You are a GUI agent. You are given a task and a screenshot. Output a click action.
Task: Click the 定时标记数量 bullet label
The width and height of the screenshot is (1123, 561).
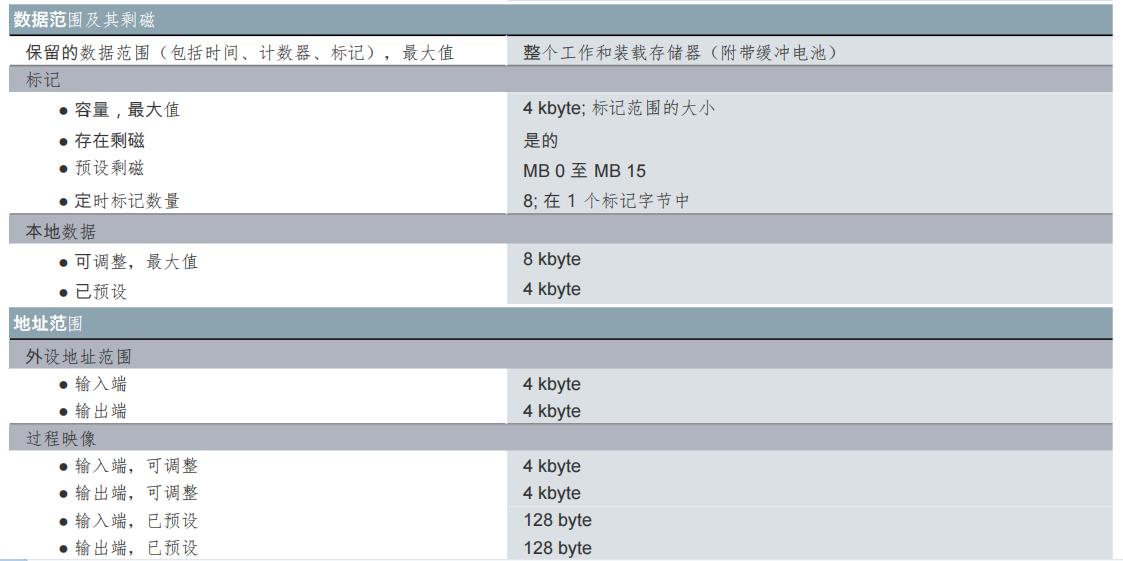pos(127,201)
